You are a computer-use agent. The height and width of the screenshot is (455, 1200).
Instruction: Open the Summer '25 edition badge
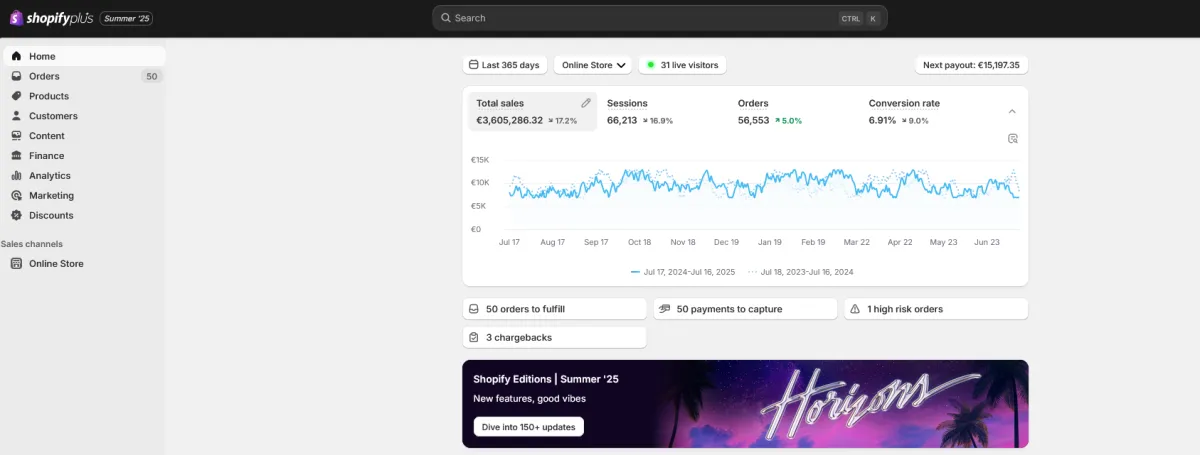[126, 18]
